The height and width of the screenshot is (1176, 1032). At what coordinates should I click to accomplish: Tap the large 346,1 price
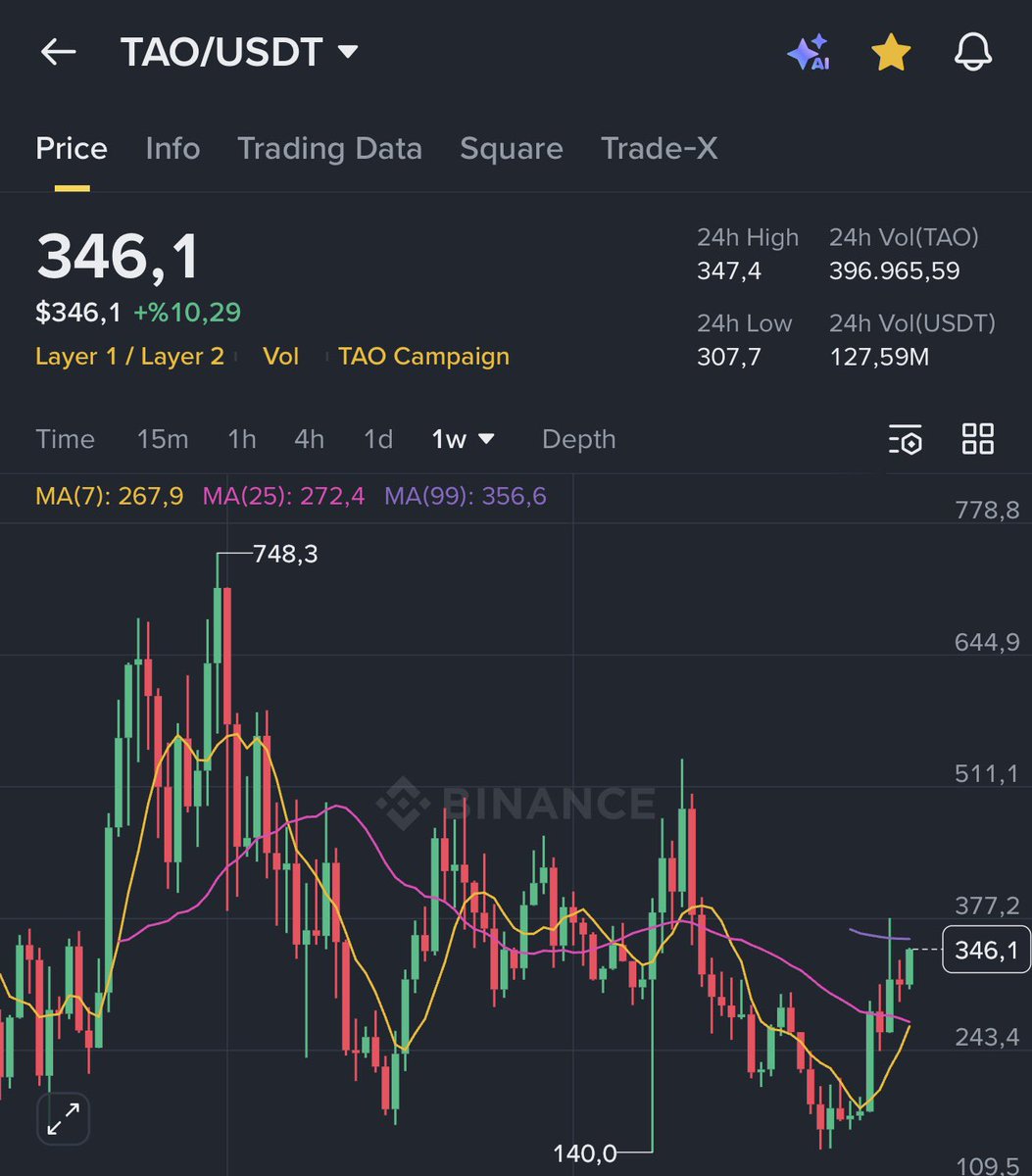click(118, 257)
